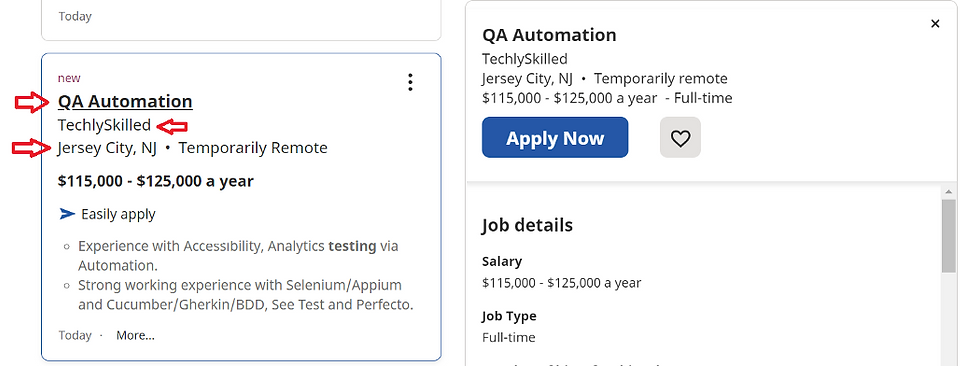Click the Full-time value under Job Type
Viewport: 980px width, 366px height.
pyautogui.click(x=509, y=337)
